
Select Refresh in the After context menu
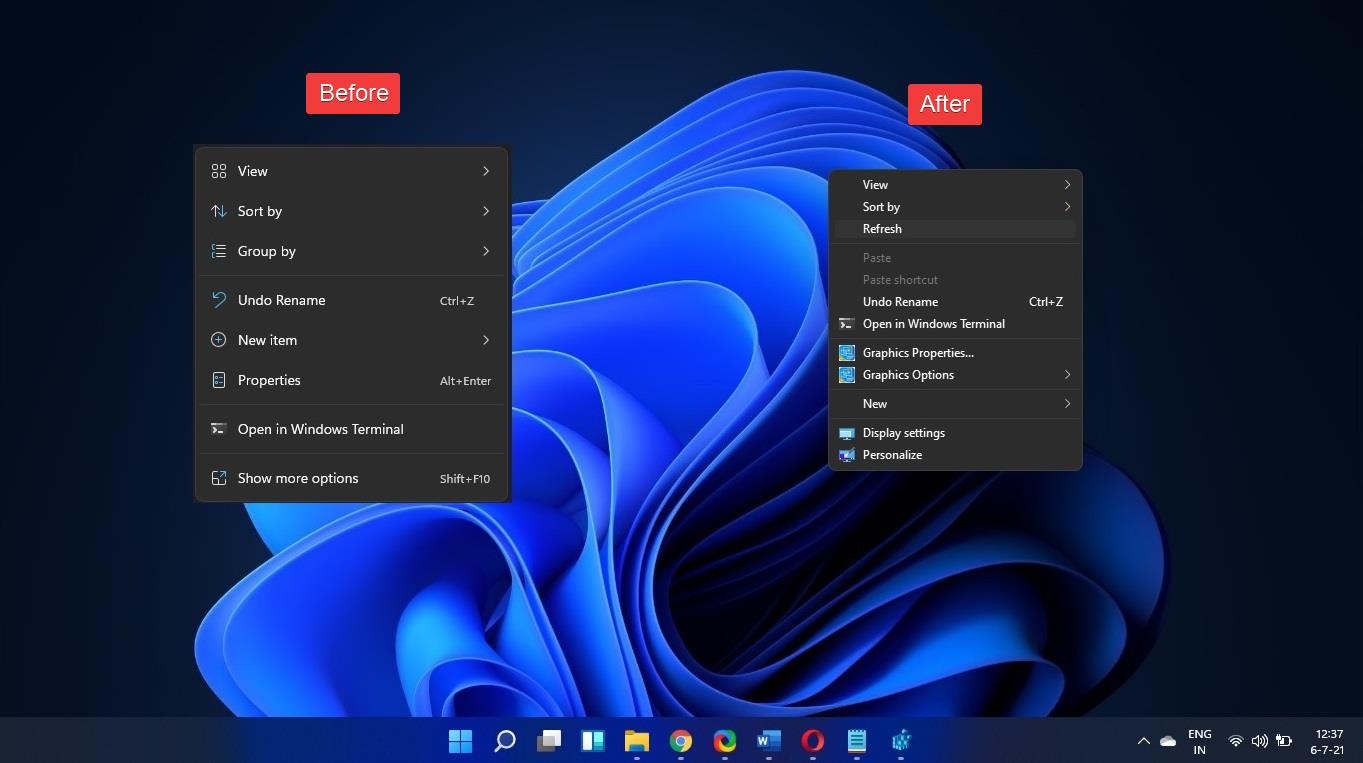click(882, 228)
